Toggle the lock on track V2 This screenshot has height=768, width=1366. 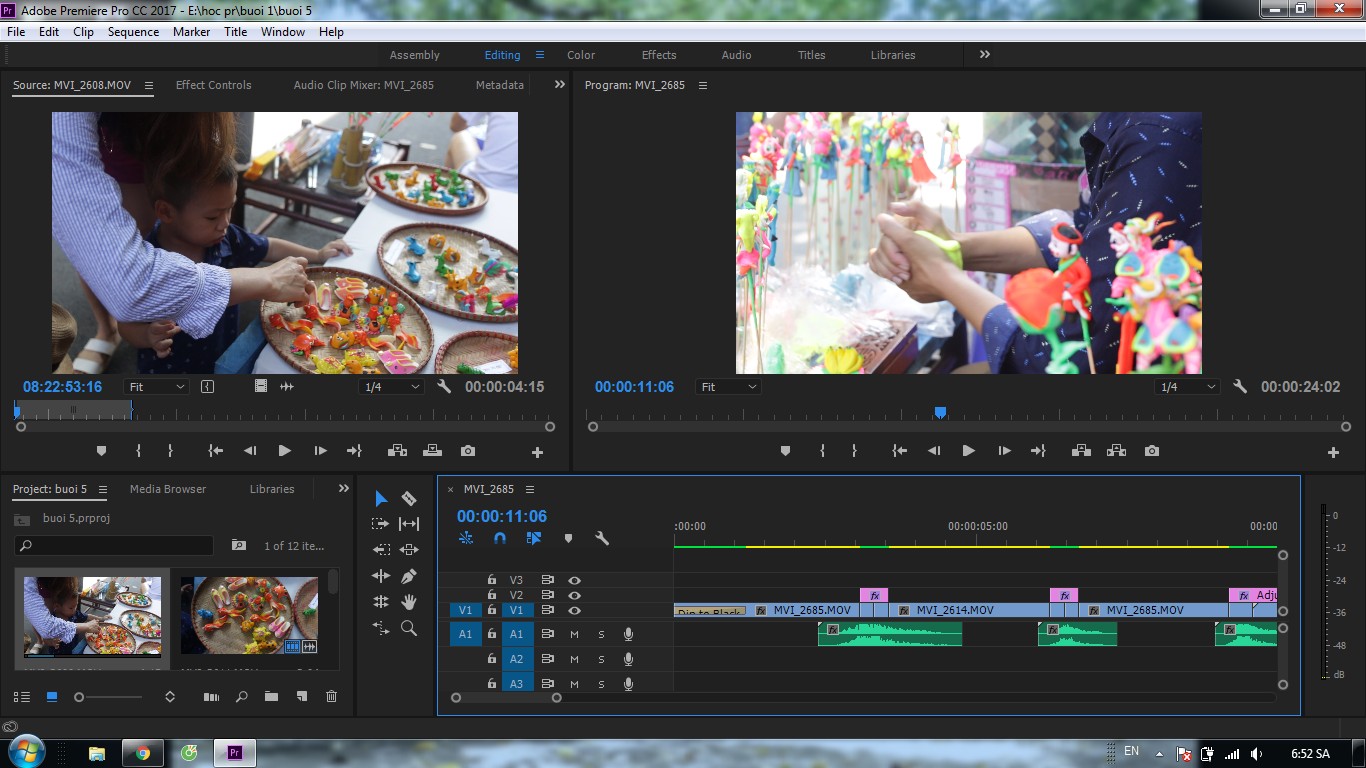pyautogui.click(x=492, y=595)
